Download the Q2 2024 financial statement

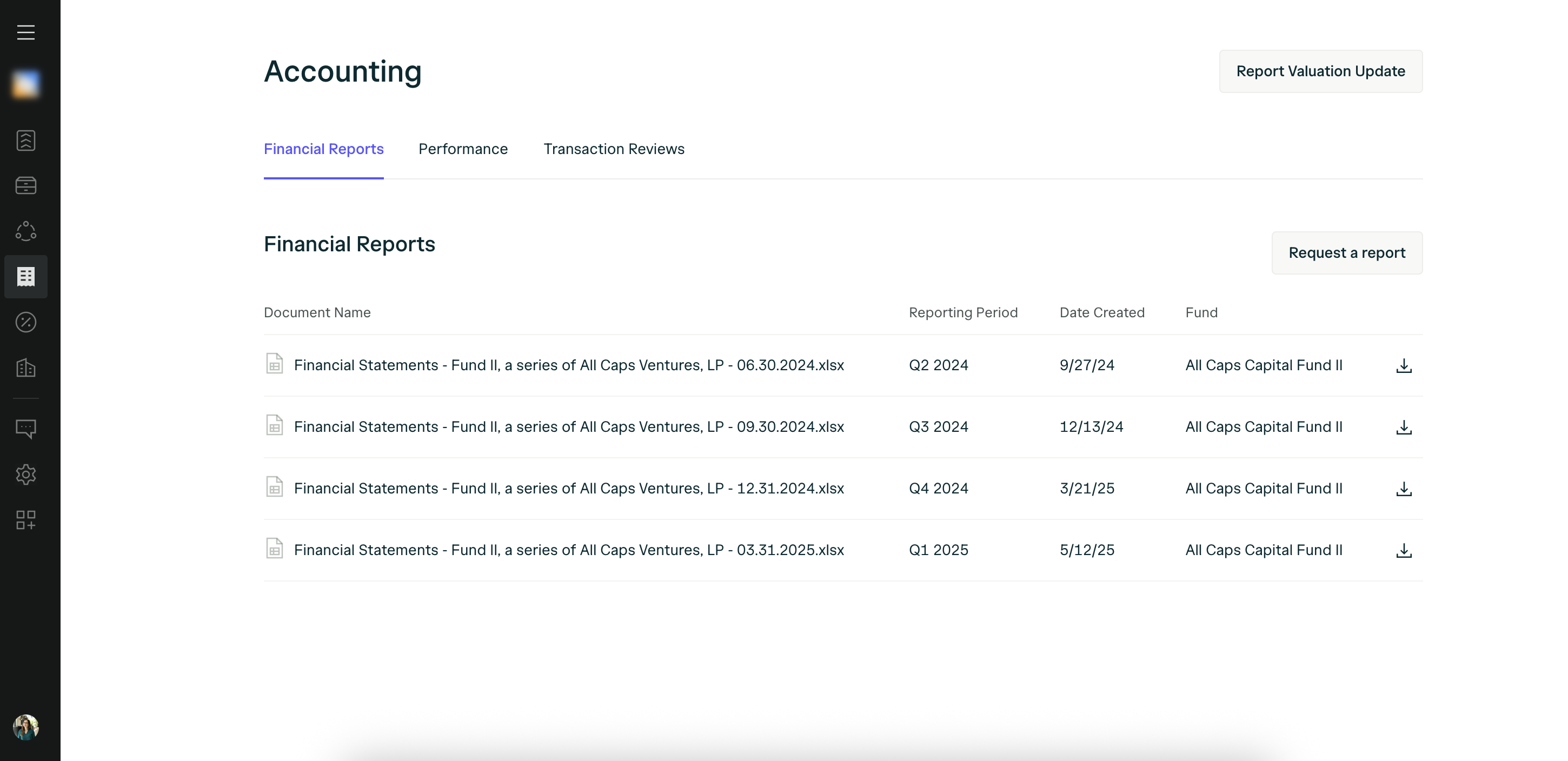[1404, 365]
